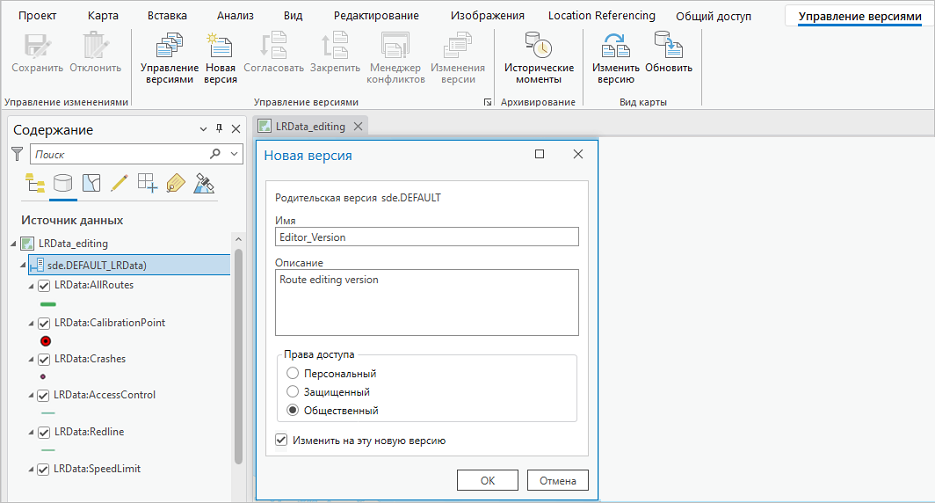Collapse the LRData_editing map node
Image resolution: width=935 pixels, height=503 pixels.
14,243
